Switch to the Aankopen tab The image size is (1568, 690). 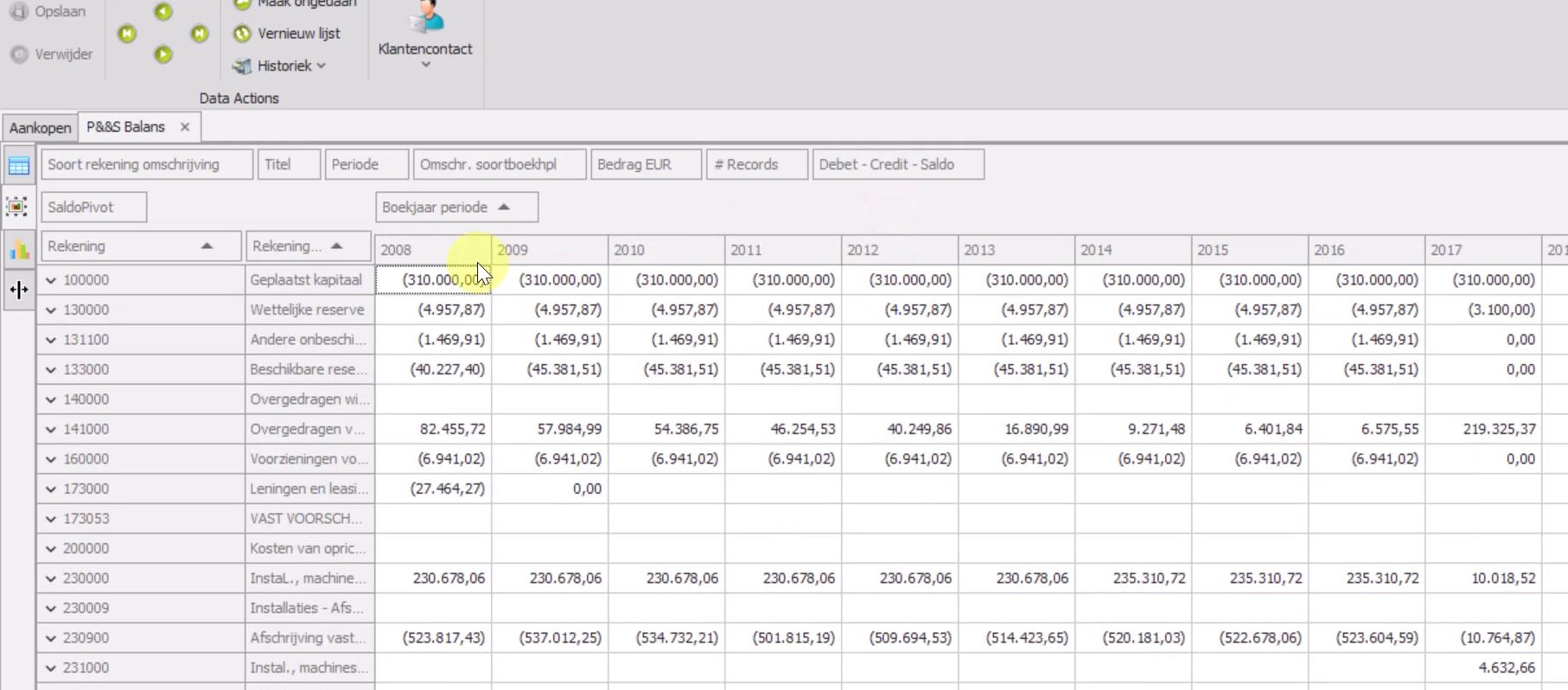click(x=40, y=127)
